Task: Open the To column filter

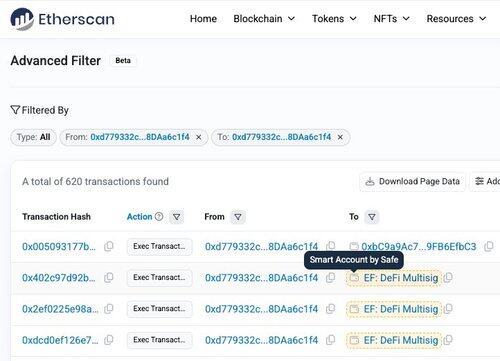Action: (x=372, y=217)
